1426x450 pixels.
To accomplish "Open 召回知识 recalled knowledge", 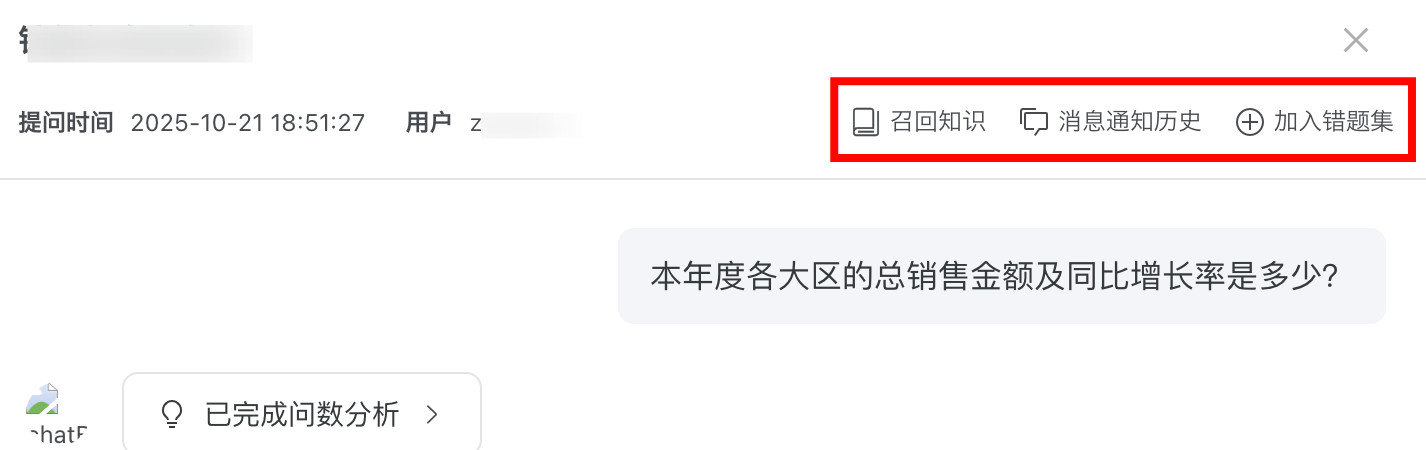I will click(x=919, y=123).
